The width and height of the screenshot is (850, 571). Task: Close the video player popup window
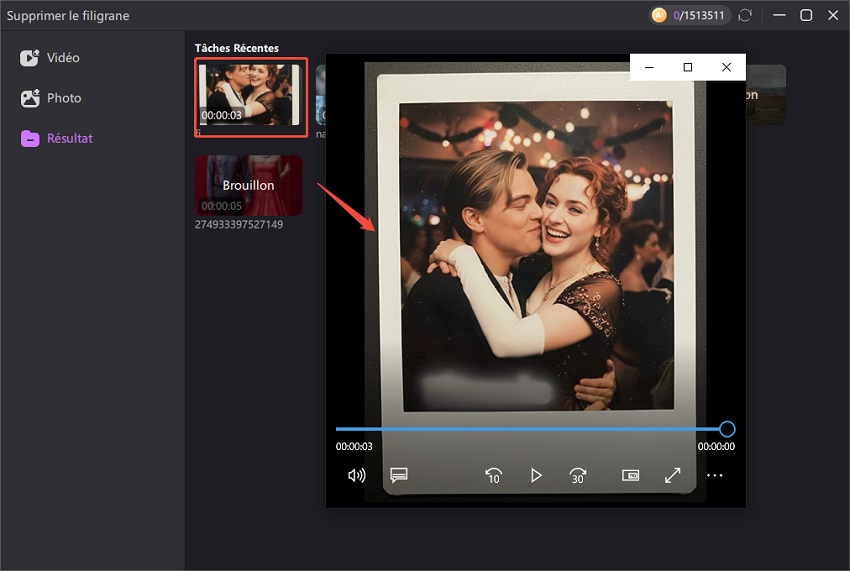[x=726, y=67]
